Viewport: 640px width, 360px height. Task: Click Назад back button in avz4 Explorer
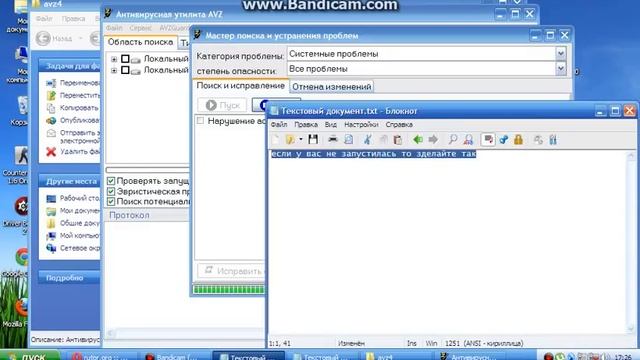(x=54, y=38)
